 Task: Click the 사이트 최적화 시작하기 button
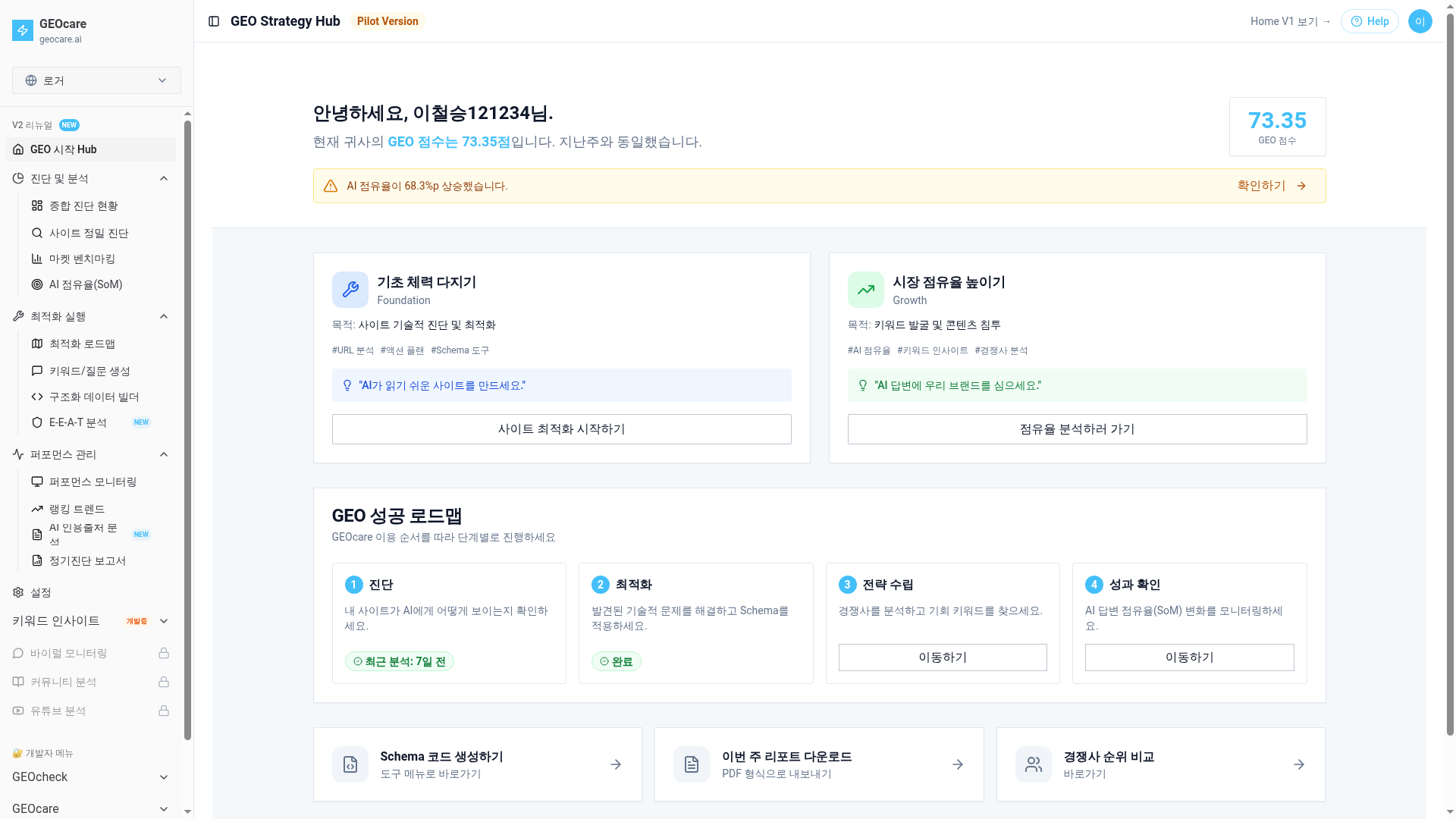coord(560,429)
